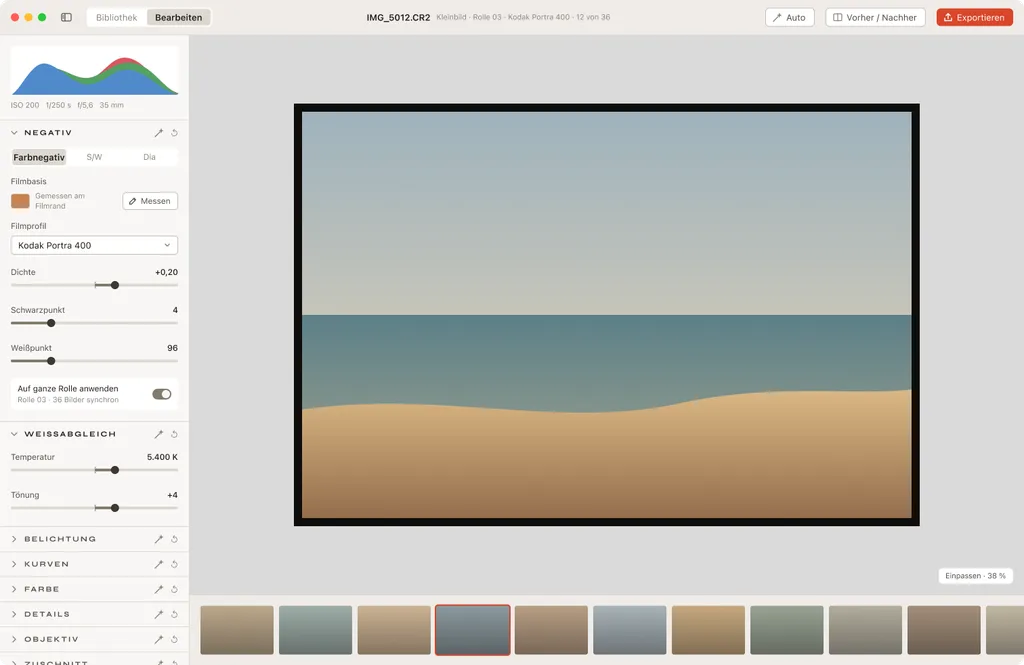This screenshot has width=1024, height=665.
Task: Open the Filmprofil Kodak Portra 400 dropdown
Action: point(94,246)
